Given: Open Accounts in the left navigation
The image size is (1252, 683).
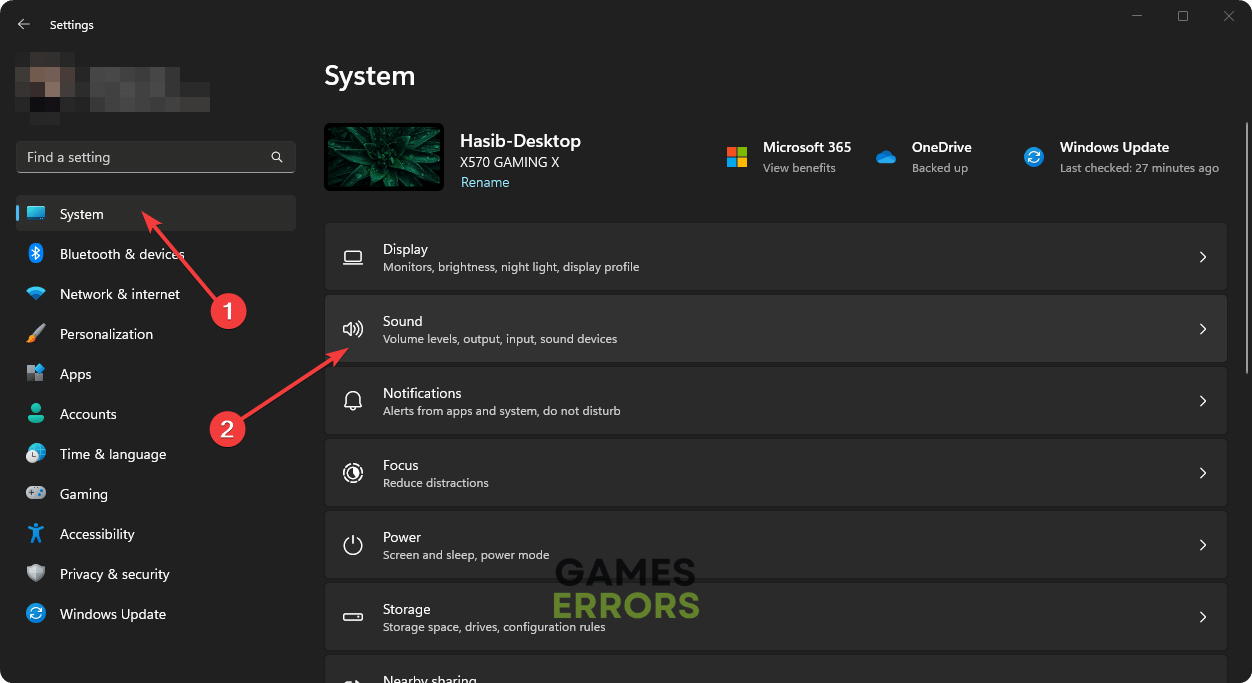Looking at the screenshot, I should [x=88, y=414].
